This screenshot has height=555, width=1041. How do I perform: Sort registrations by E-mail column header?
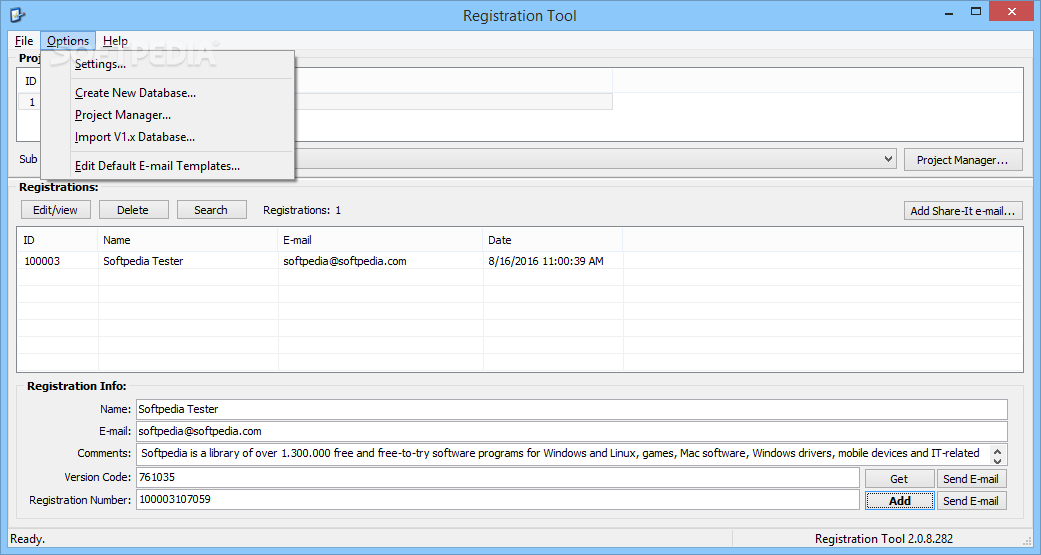[x=380, y=240]
